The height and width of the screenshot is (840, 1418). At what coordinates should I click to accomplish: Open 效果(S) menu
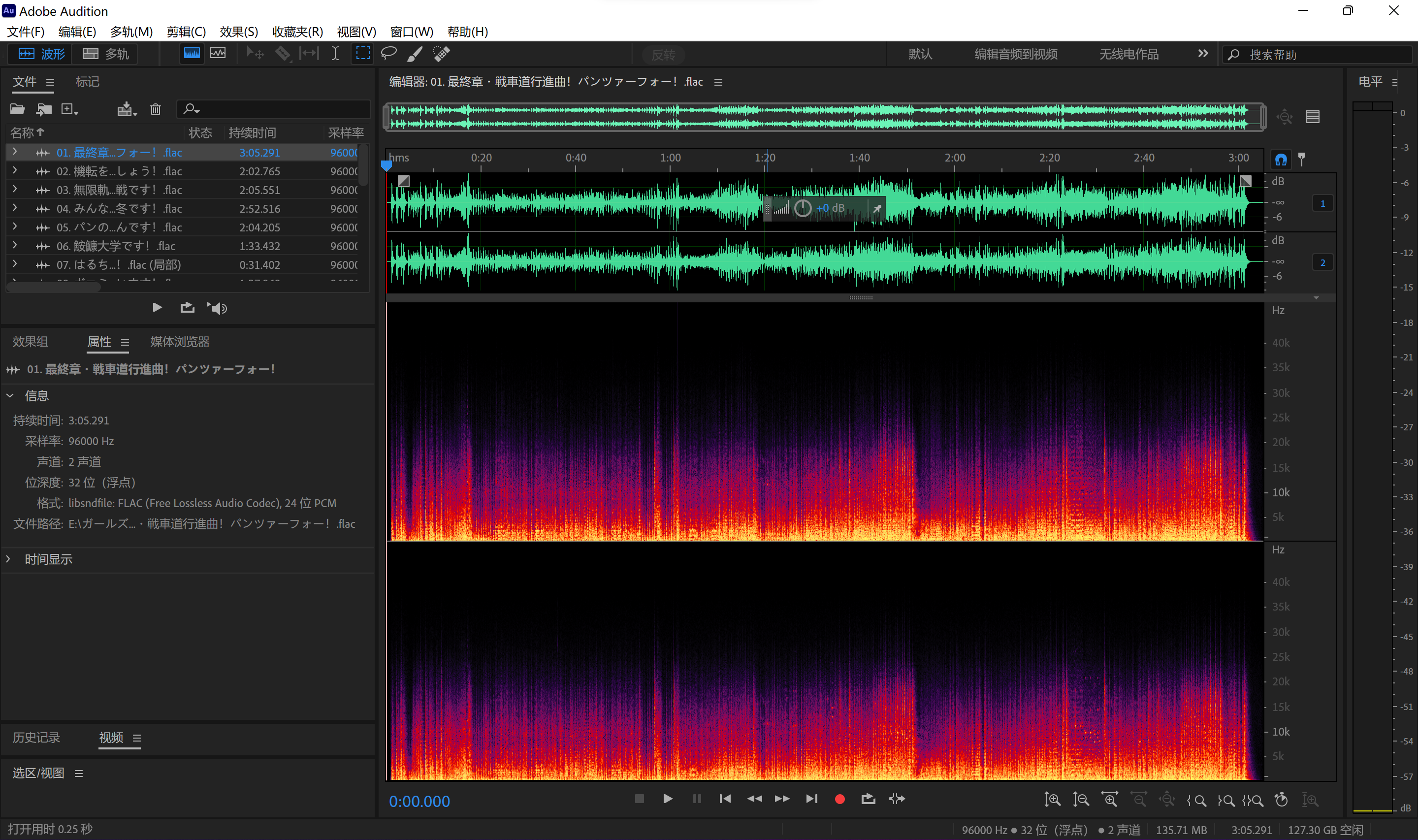[x=239, y=32]
